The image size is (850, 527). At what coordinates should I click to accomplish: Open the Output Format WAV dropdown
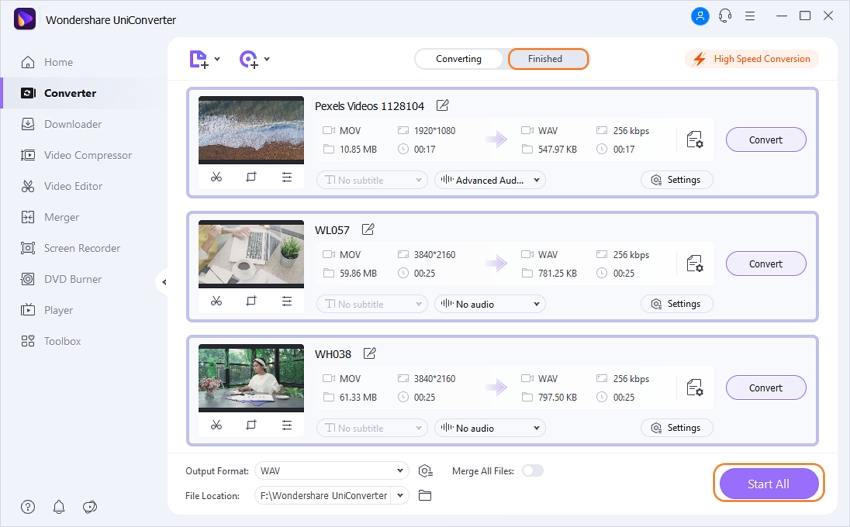click(331, 471)
